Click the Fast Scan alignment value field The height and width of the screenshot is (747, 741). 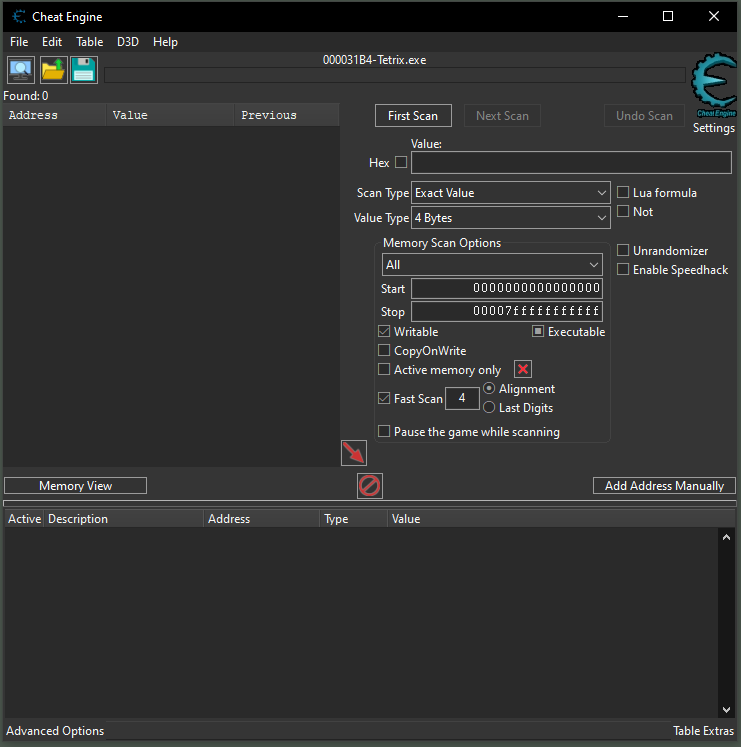(x=462, y=398)
